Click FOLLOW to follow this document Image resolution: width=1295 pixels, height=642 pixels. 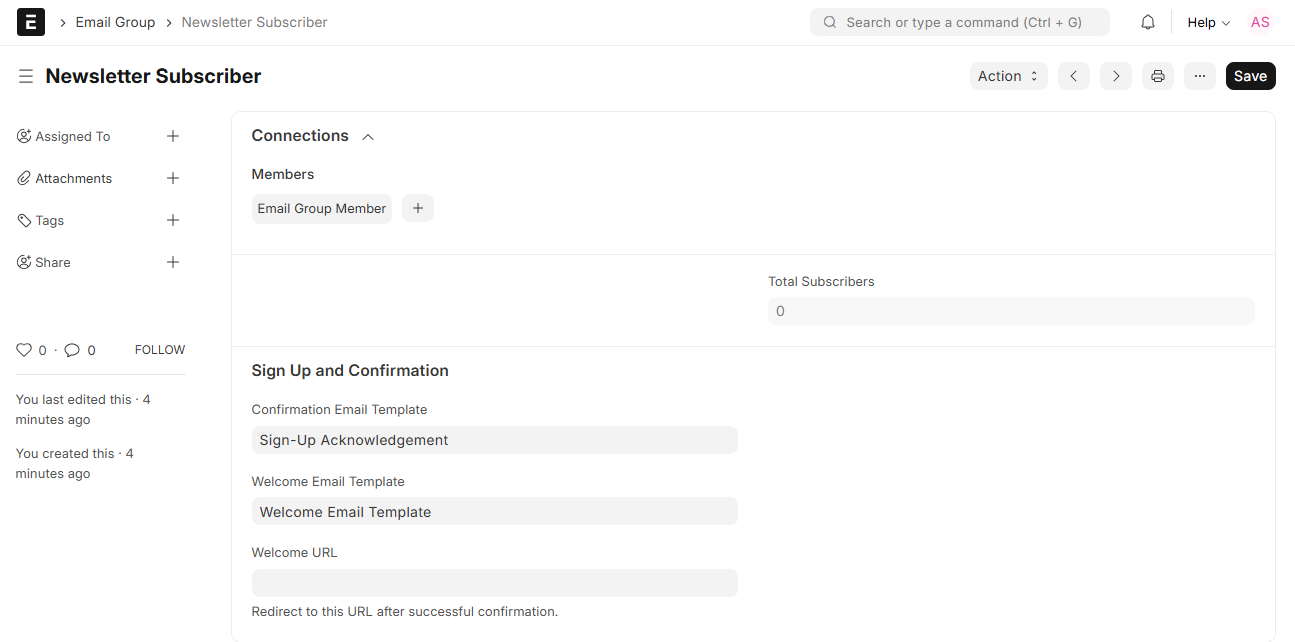point(159,349)
